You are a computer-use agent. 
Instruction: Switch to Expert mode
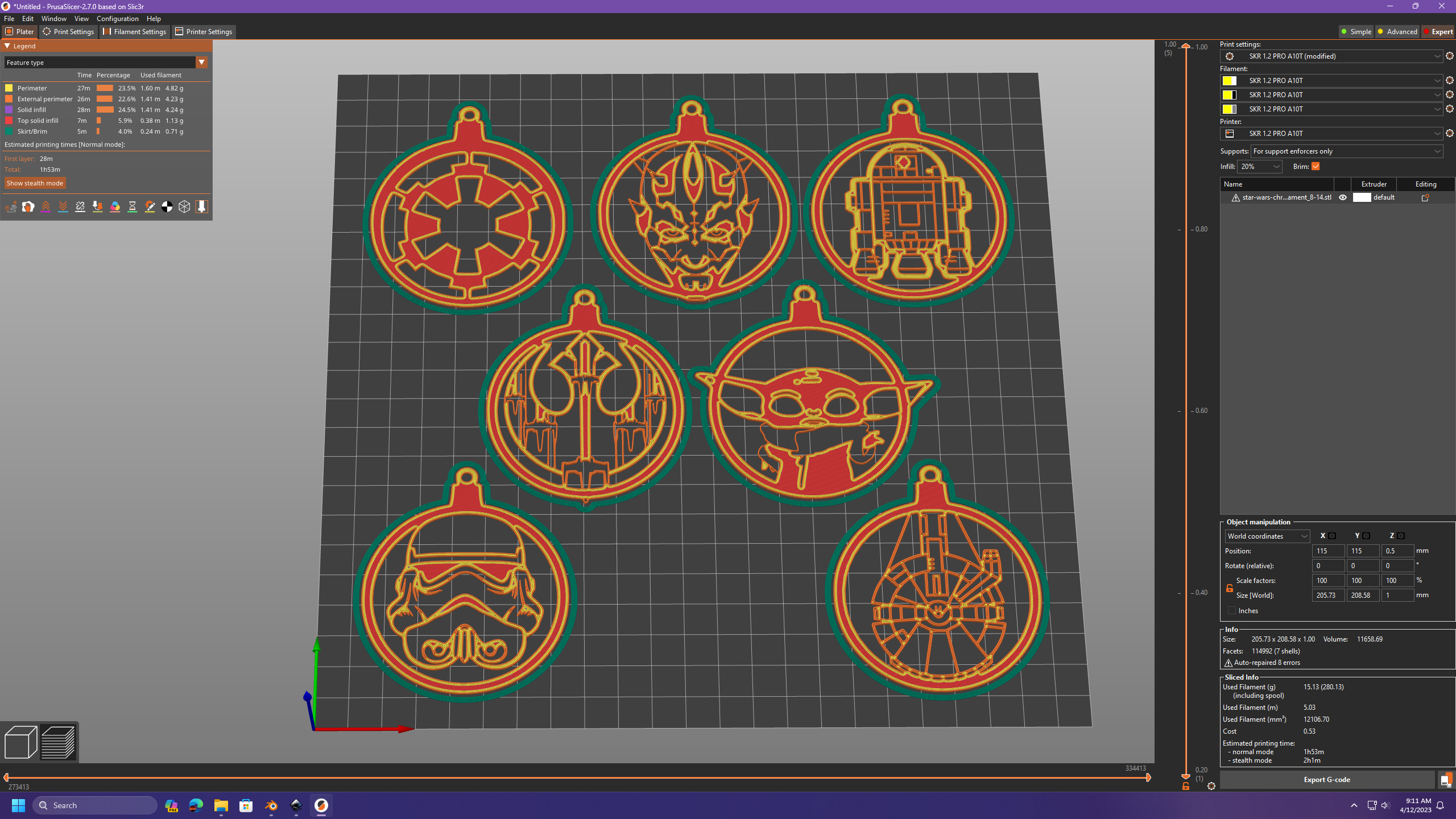click(x=1438, y=31)
